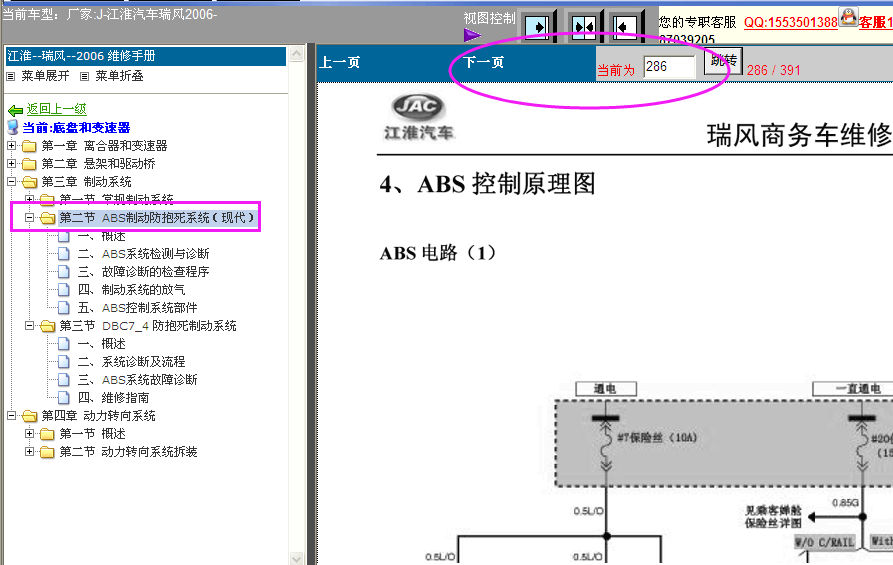Click page icon beside 五、ABS控制系统部件

(x=64, y=308)
